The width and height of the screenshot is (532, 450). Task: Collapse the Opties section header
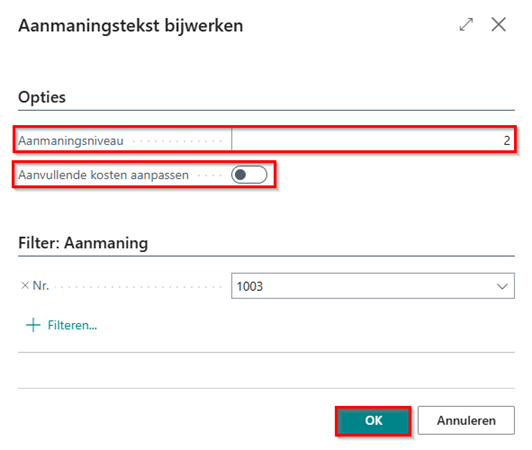[42, 97]
